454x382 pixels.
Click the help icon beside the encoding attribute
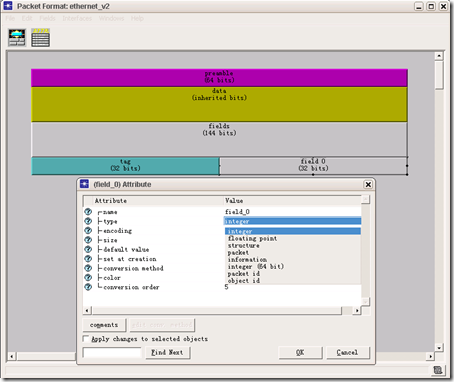click(x=88, y=230)
